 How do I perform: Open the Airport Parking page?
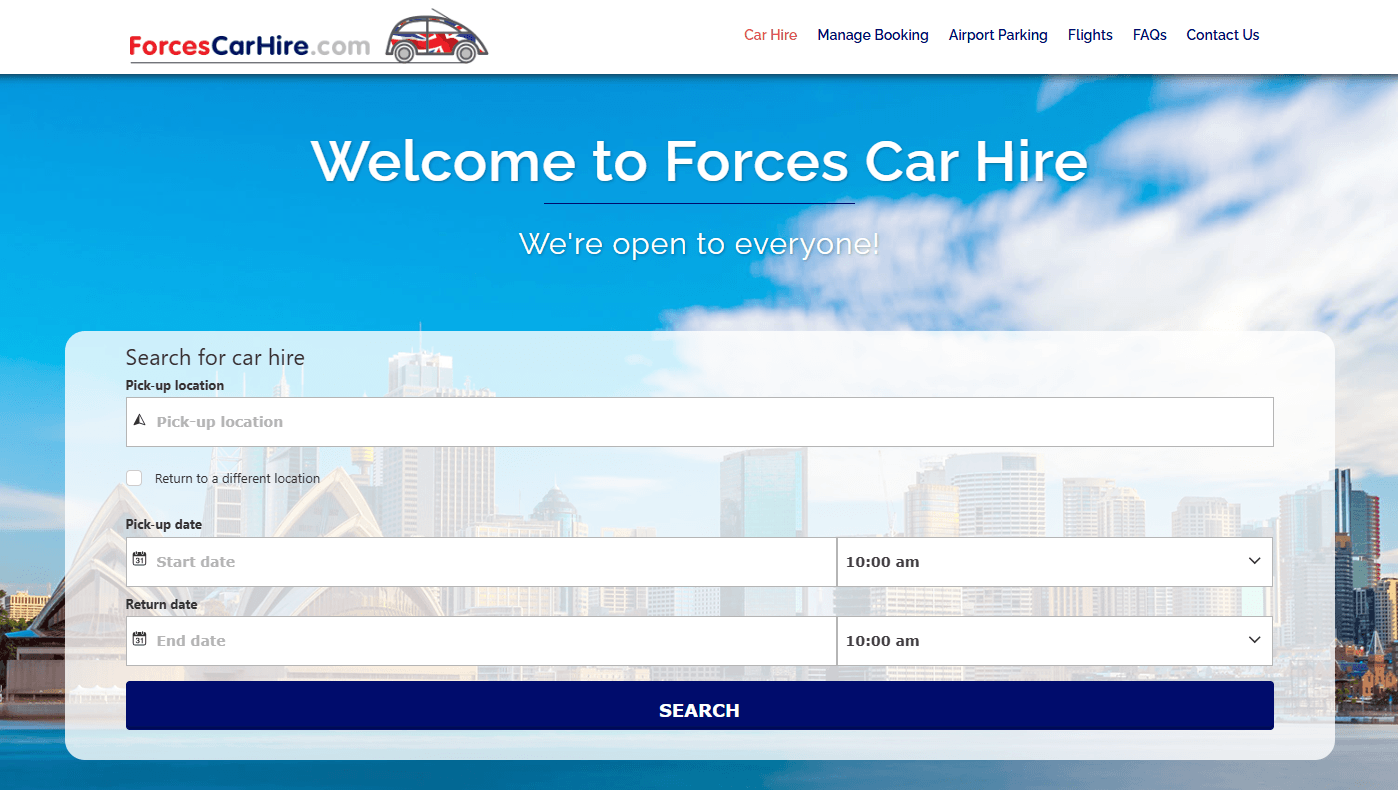point(998,35)
